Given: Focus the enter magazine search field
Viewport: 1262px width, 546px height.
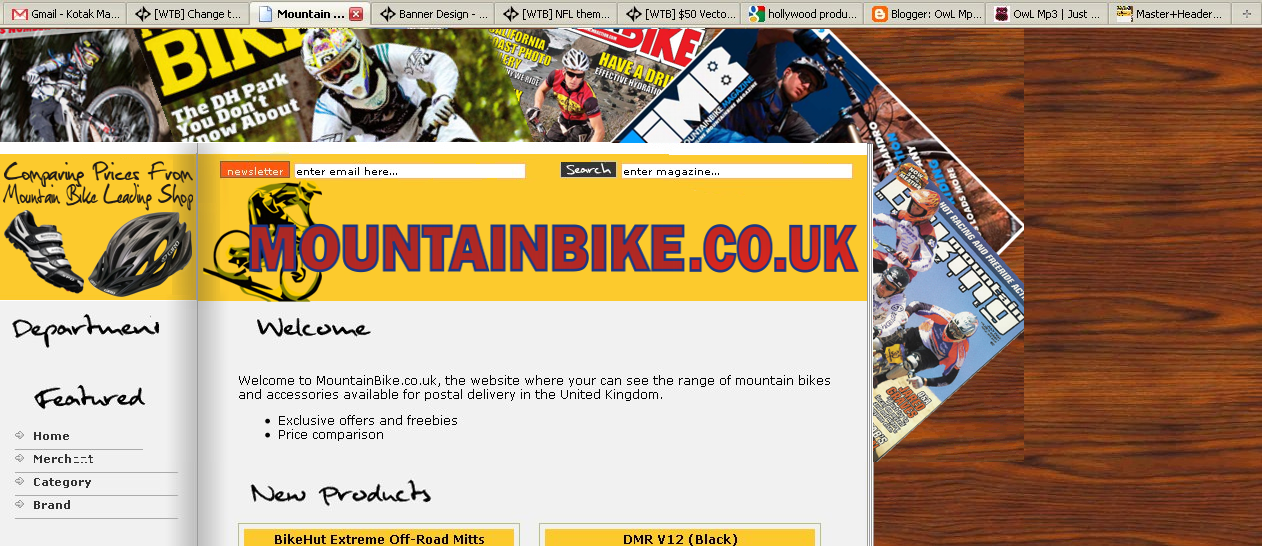Looking at the screenshot, I should point(737,171).
